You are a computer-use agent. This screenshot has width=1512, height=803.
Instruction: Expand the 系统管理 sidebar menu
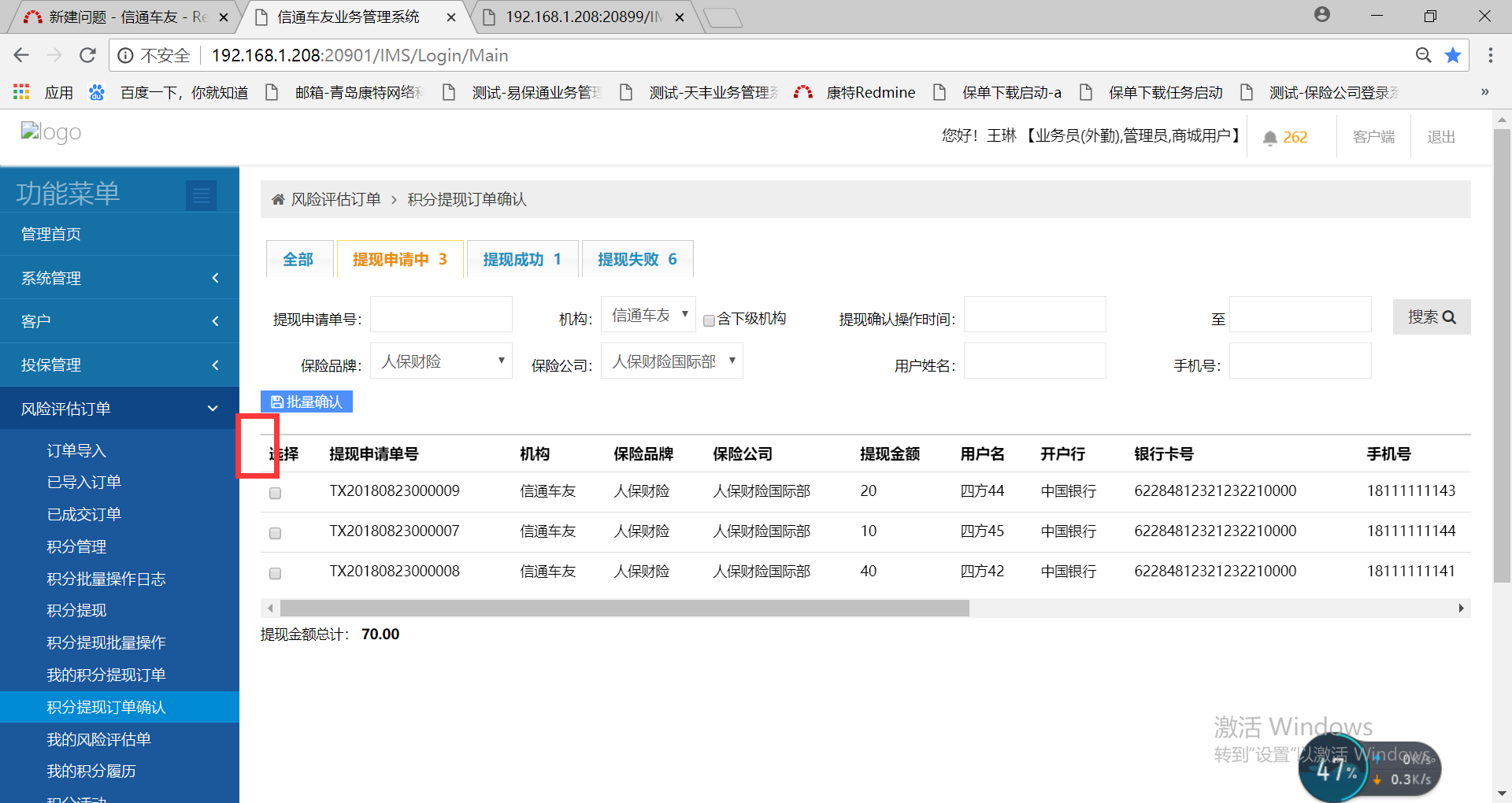(120, 278)
